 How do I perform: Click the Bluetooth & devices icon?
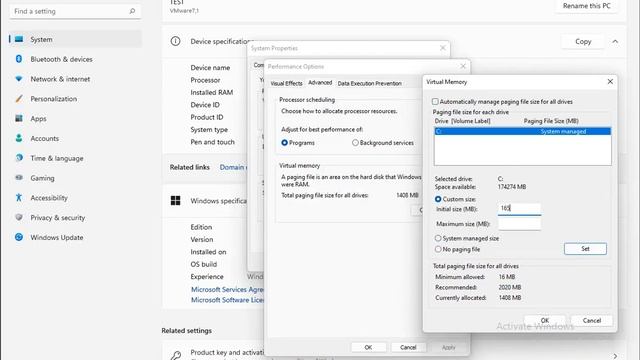[19, 59]
